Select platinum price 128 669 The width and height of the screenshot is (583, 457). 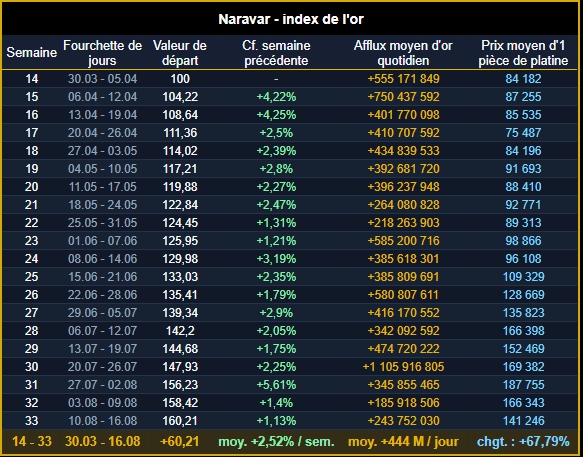click(x=523, y=295)
